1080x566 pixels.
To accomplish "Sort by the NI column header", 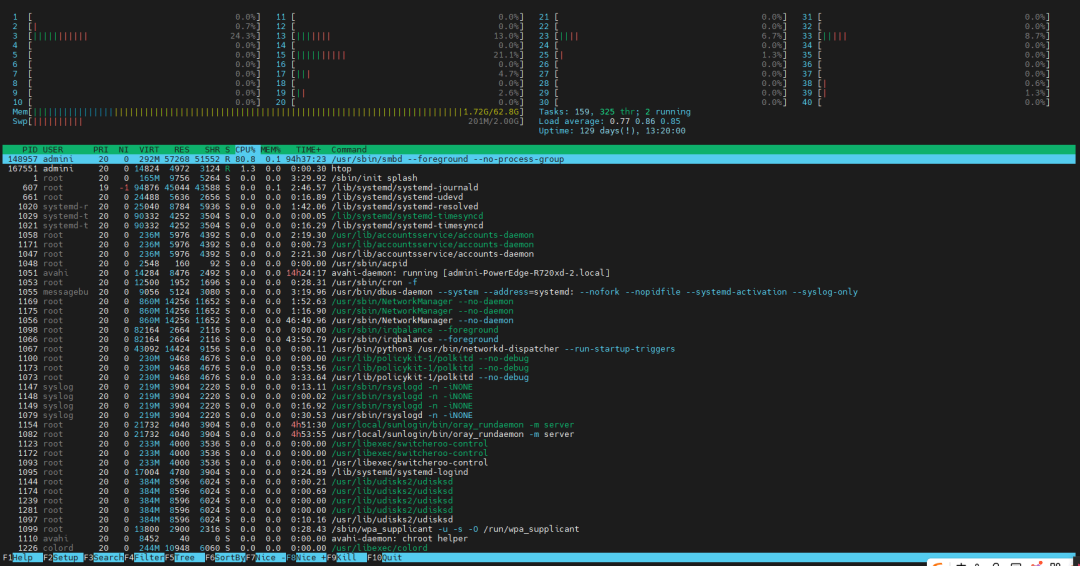I will coord(123,149).
